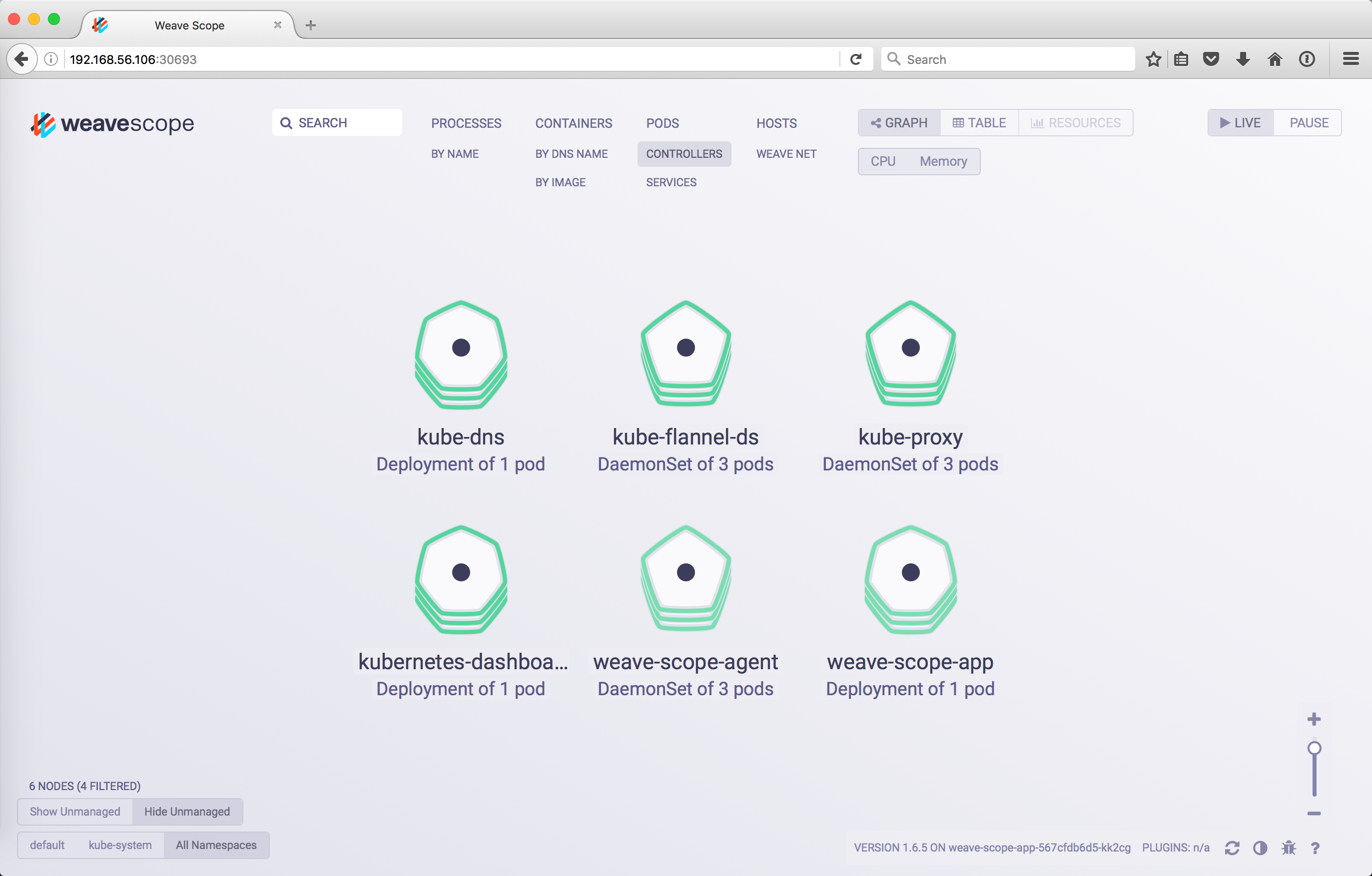The height and width of the screenshot is (876, 1372).
Task: Click the bug report icon
Action: point(1288,848)
